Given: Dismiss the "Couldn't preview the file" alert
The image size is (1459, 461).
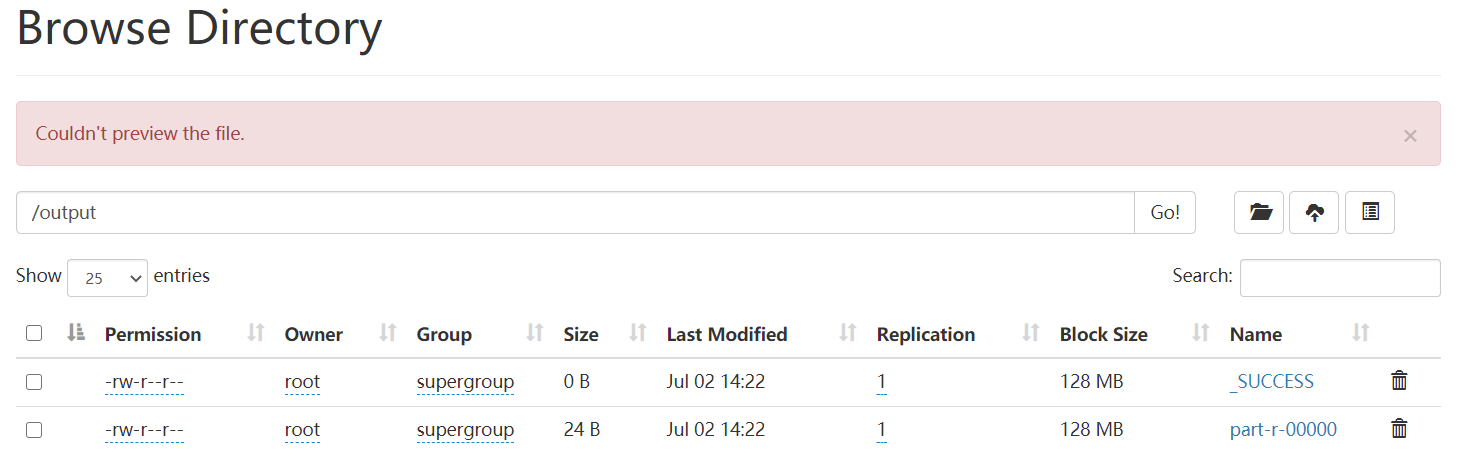Looking at the screenshot, I should (x=1410, y=136).
